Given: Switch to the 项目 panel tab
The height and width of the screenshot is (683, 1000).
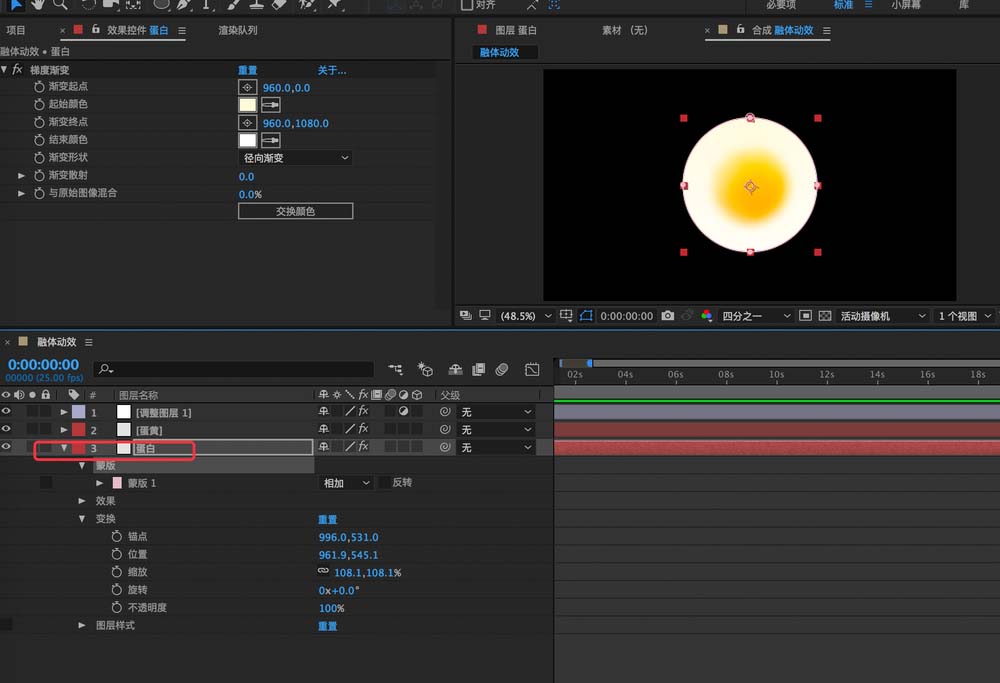Looking at the screenshot, I should [16, 31].
